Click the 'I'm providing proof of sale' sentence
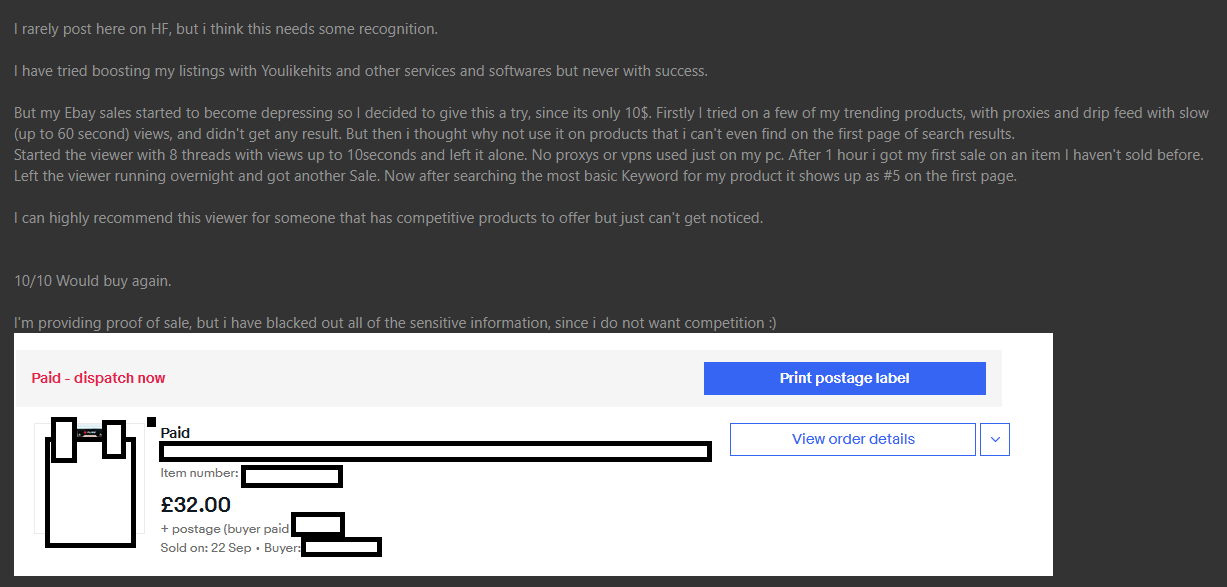The height and width of the screenshot is (587, 1227). pyautogui.click(x=396, y=322)
